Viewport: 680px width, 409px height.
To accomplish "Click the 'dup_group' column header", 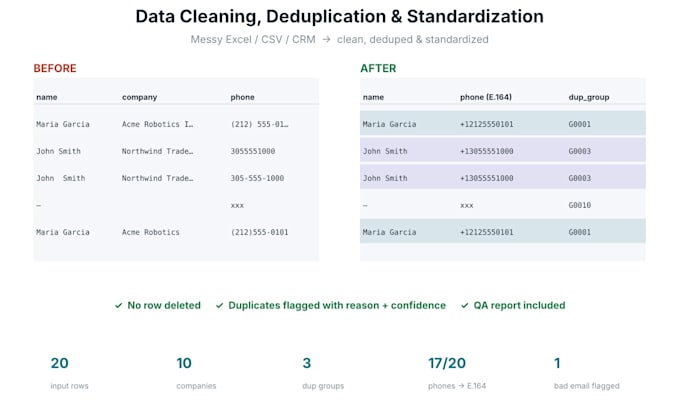I will 589,97.
